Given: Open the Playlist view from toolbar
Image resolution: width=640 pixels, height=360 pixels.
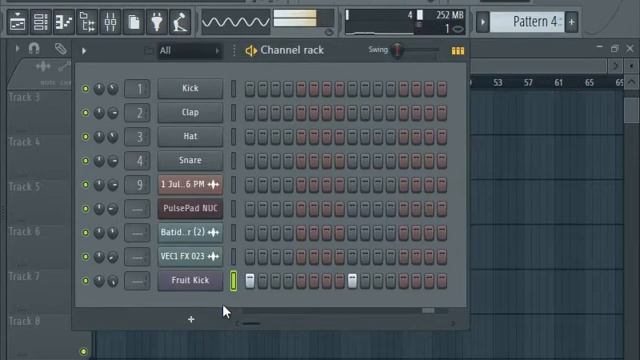Looking at the screenshot, I should pyautogui.click(x=18, y=22).
